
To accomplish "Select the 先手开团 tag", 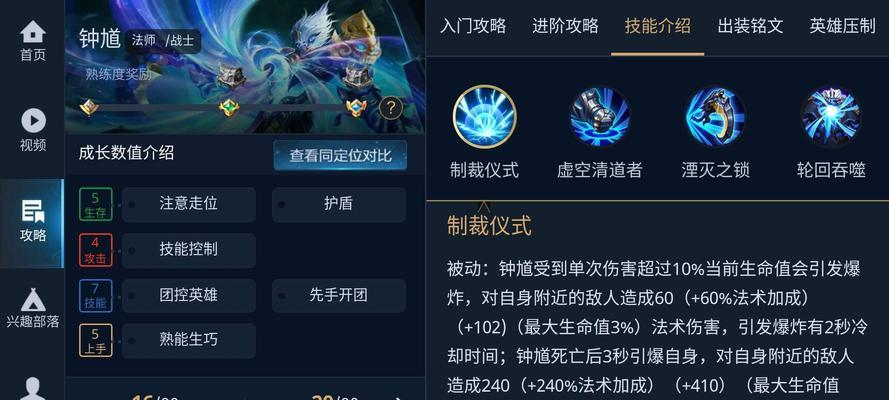I will tap(338, 295).
